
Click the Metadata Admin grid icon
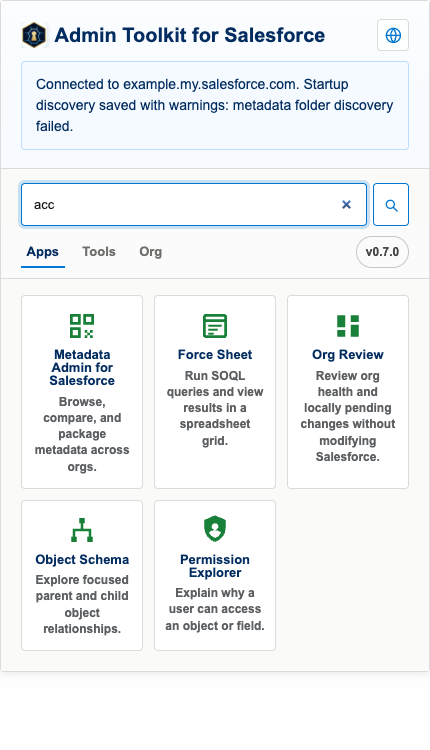pos(82,326)
